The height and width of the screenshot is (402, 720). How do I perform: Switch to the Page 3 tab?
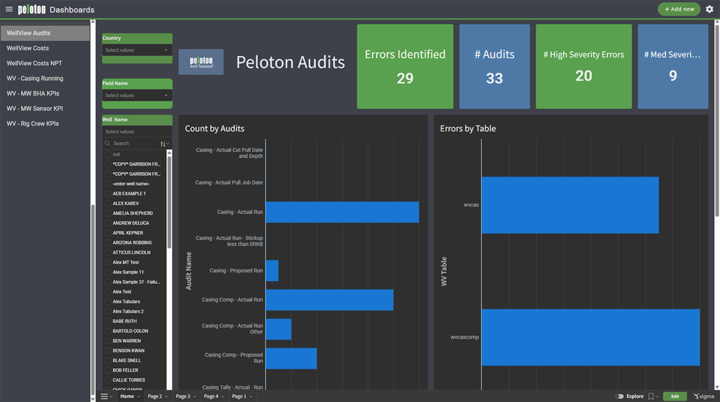point(183,396)
